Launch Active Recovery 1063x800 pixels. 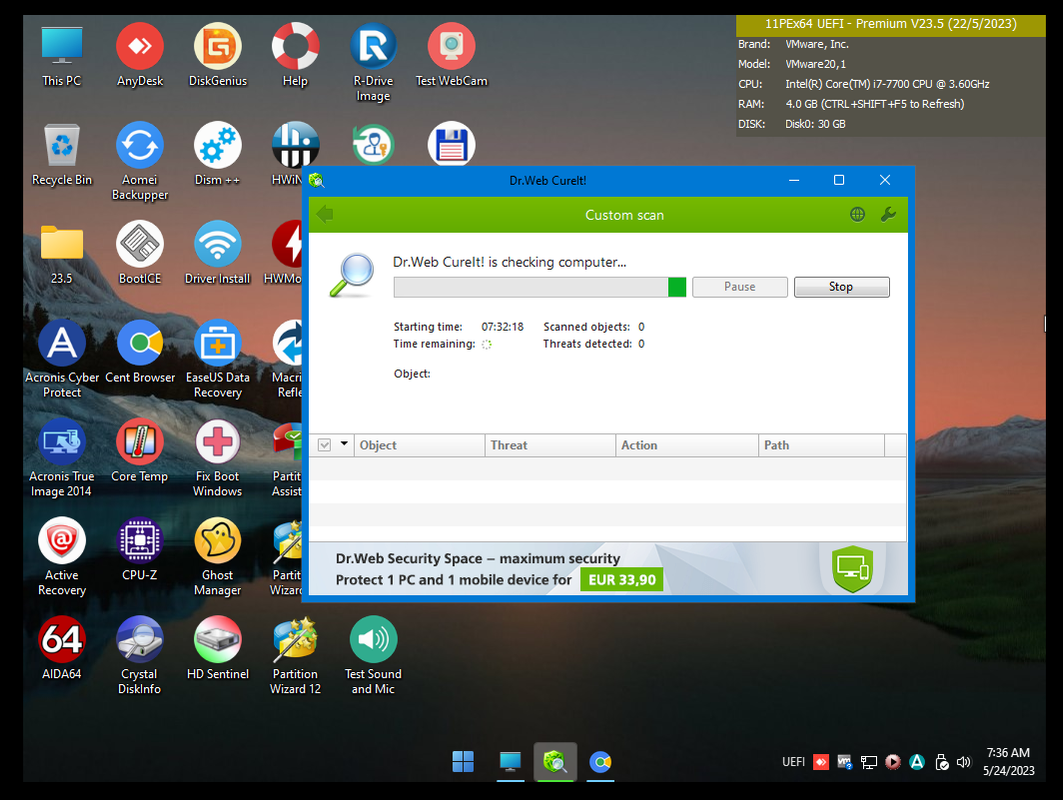pos(62,557)
